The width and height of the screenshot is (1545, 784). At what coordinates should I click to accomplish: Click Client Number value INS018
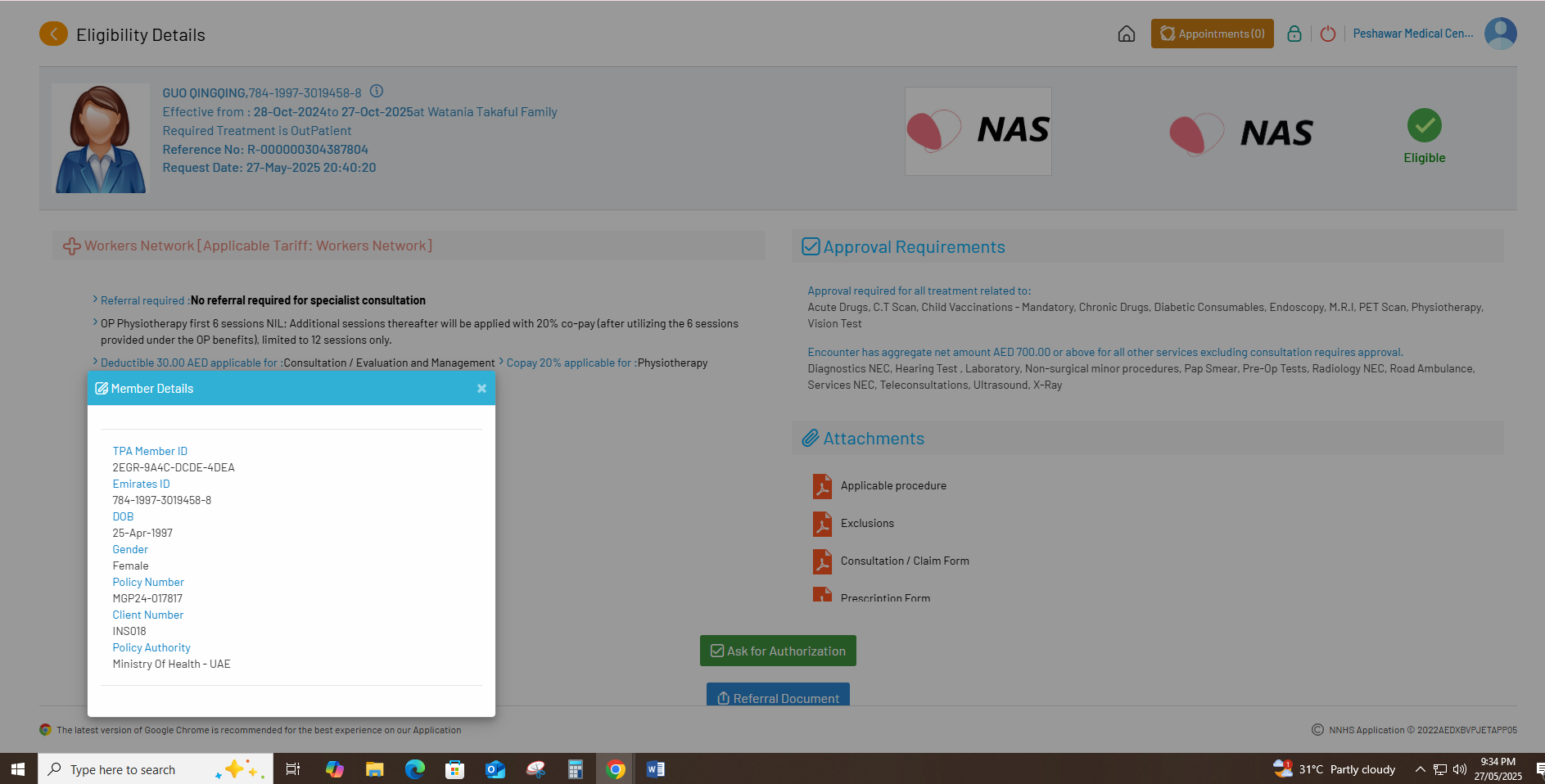coord(129,631)
